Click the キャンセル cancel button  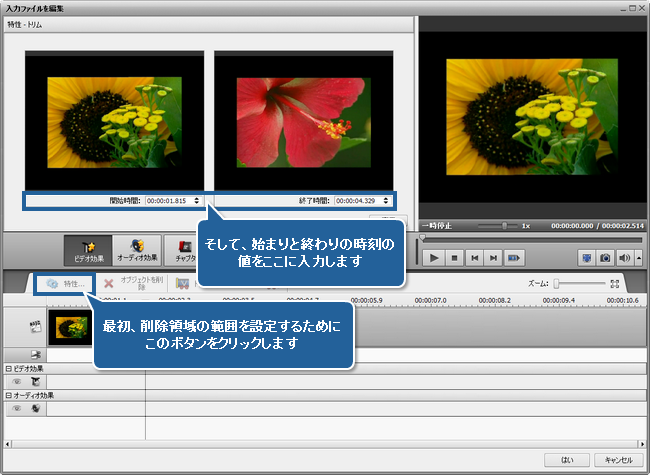618,460
